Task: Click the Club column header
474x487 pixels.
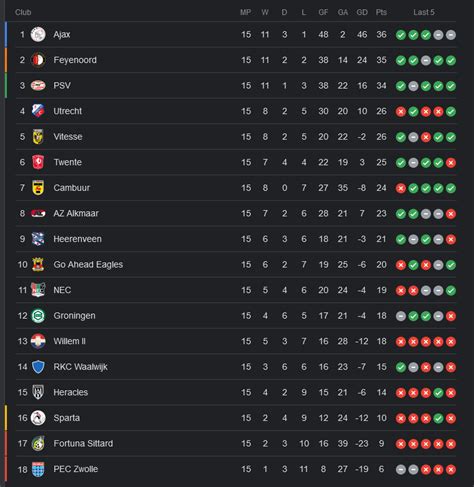Action: [23, 12]
